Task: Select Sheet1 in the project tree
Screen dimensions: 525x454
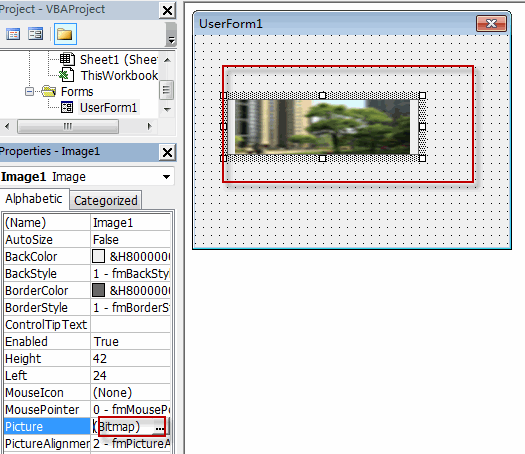Action: 119,60
